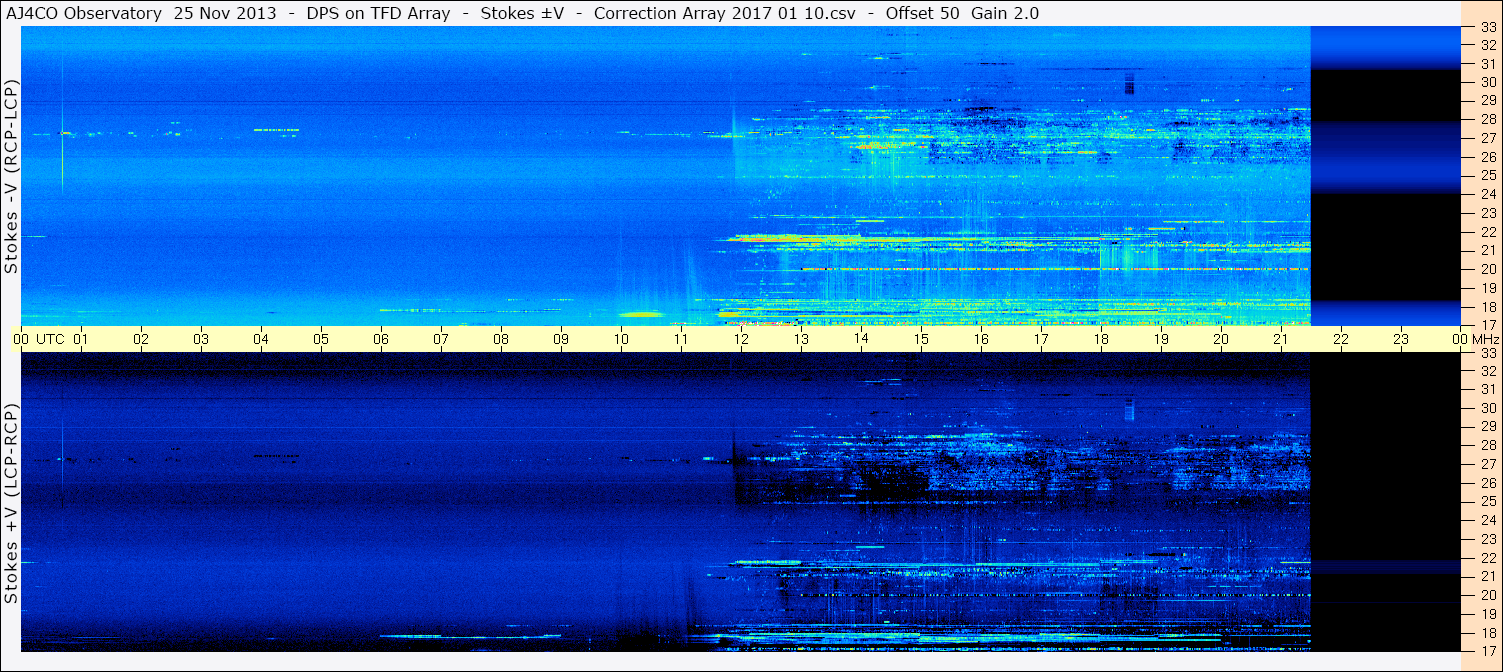Click the small black block near 30 MHz in upper panel
Screen dimensions: 1503x672
pos(1130,84)
